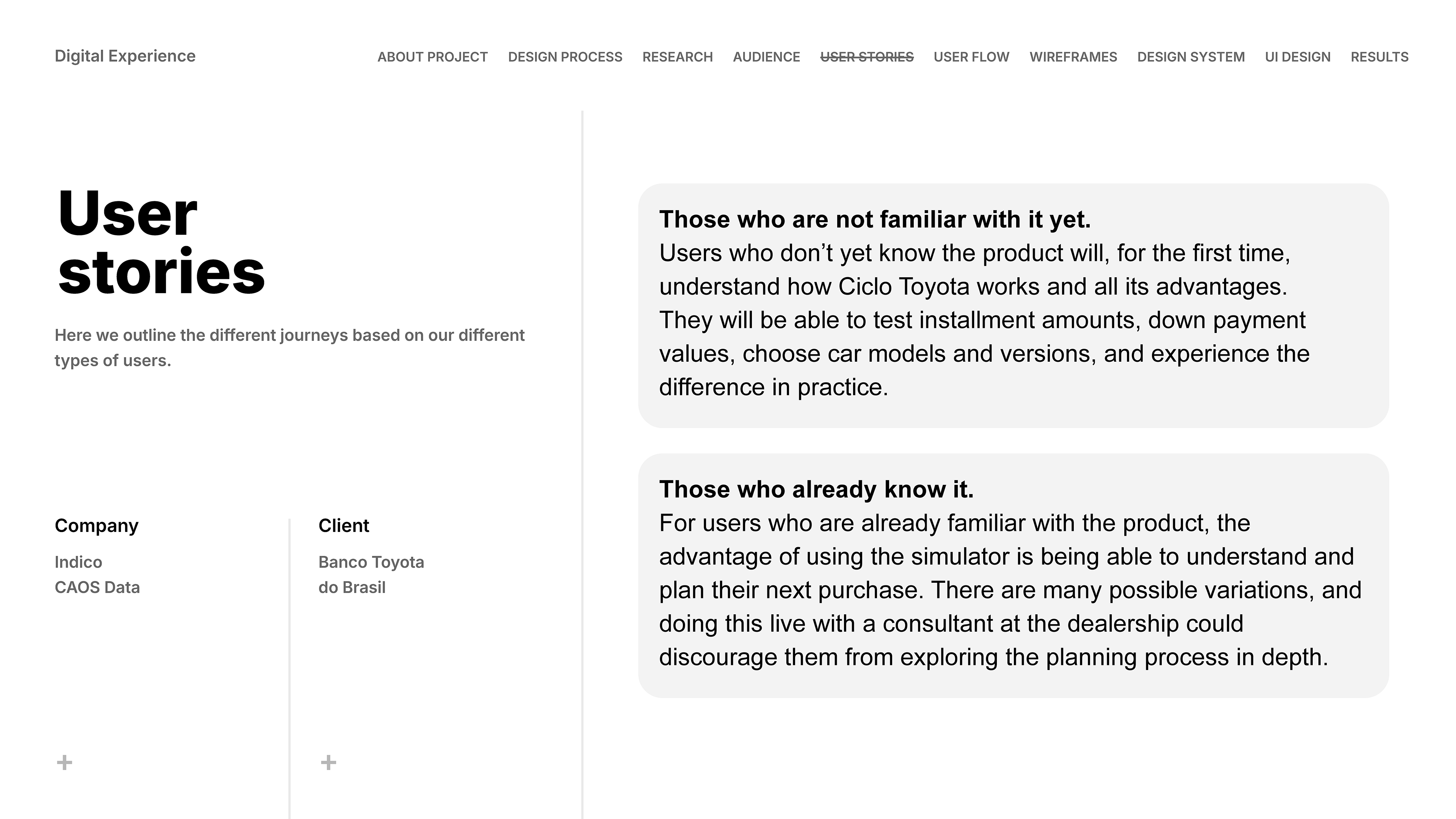This screenshot has height=819, width=1456.
Task: Go to the Design Process section
Action: tap(565, 57)
